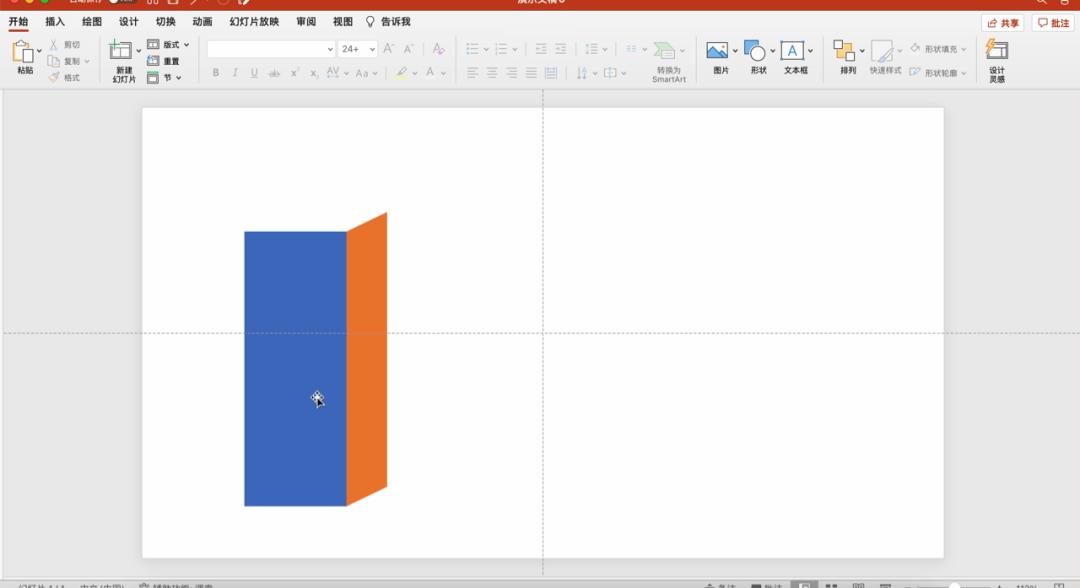This screenshot has width=1080, height=588.
Task: Insert a picture with the 图片 icon
Action: [717, 51]
